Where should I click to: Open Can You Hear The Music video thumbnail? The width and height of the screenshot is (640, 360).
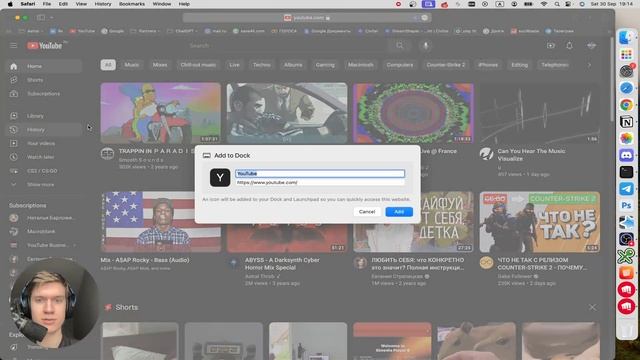click(x=540, y=113)
